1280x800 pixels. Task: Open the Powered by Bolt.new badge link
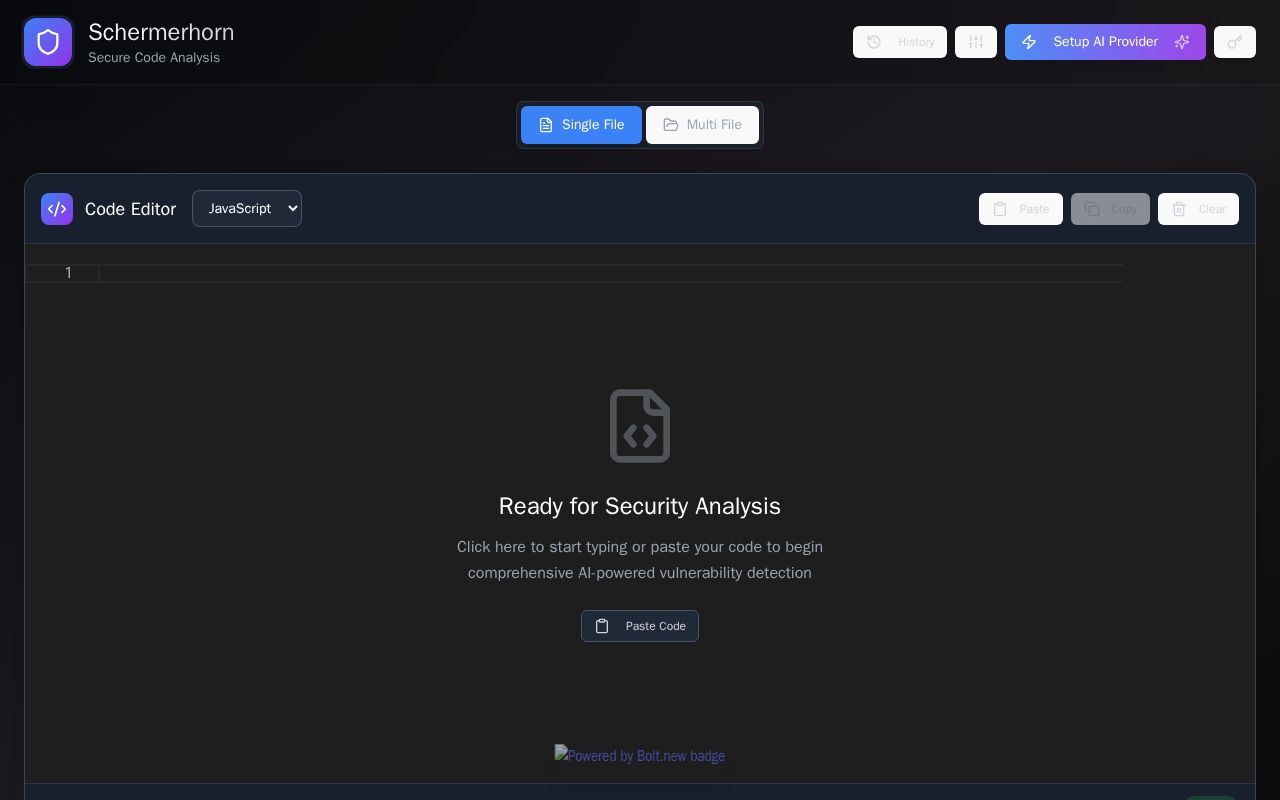click(640, 756)
